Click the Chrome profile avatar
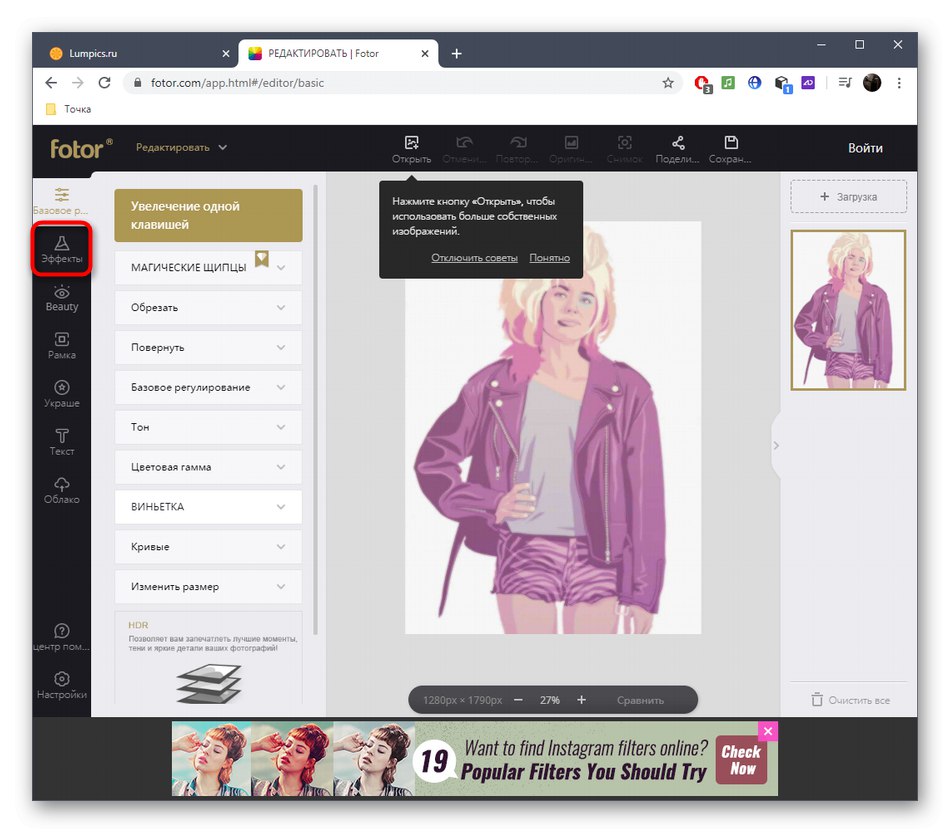 (x=872, y=83)
